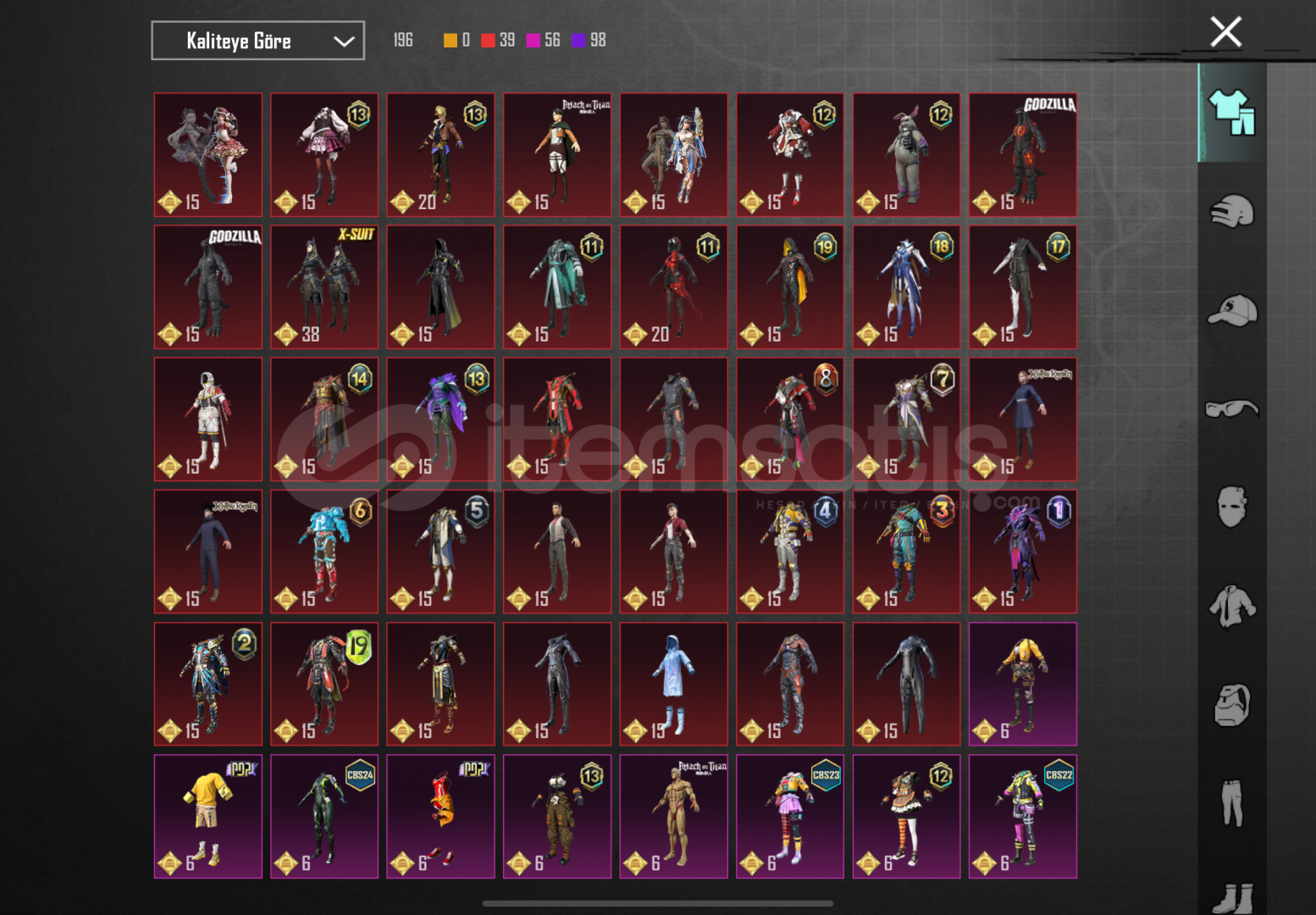Select the Attack on Titan titan skin
Viewport: 1316px width, 915px height.
click(x=674, y=816)
